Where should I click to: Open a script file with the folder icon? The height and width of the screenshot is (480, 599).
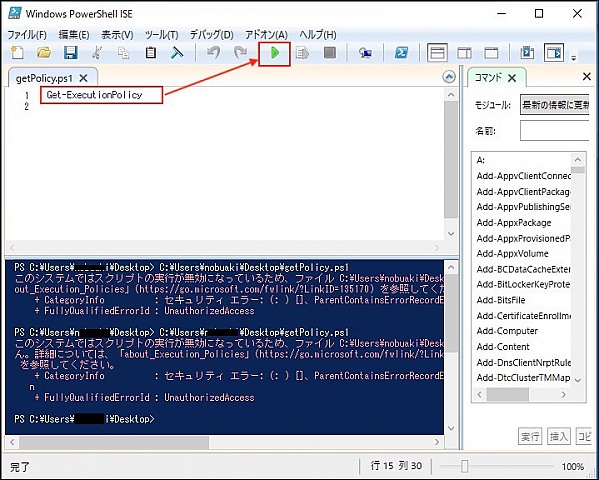click(44, 52)
